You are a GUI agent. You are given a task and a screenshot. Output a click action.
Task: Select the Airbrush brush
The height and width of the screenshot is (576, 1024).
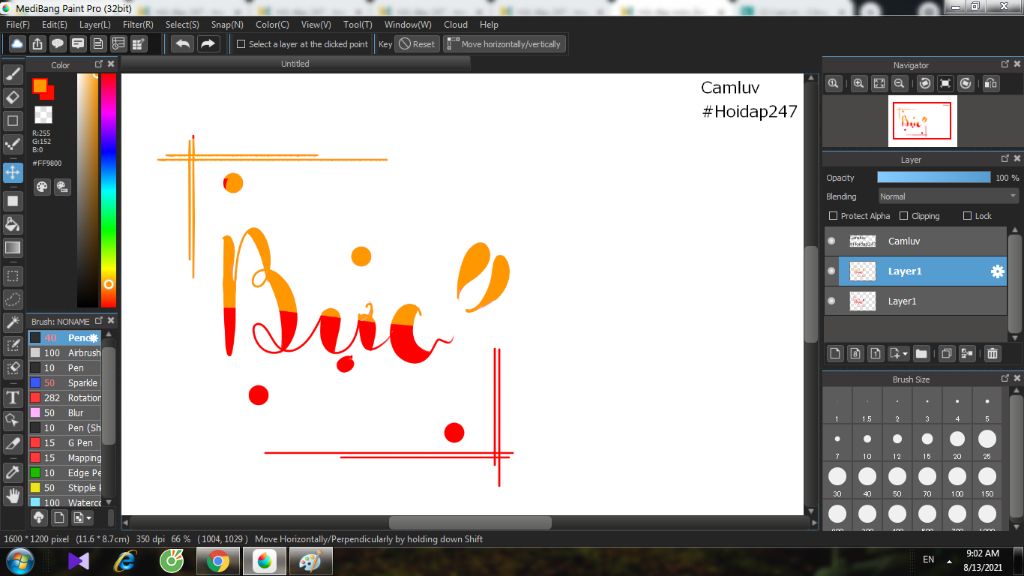[x=65, y=353]
